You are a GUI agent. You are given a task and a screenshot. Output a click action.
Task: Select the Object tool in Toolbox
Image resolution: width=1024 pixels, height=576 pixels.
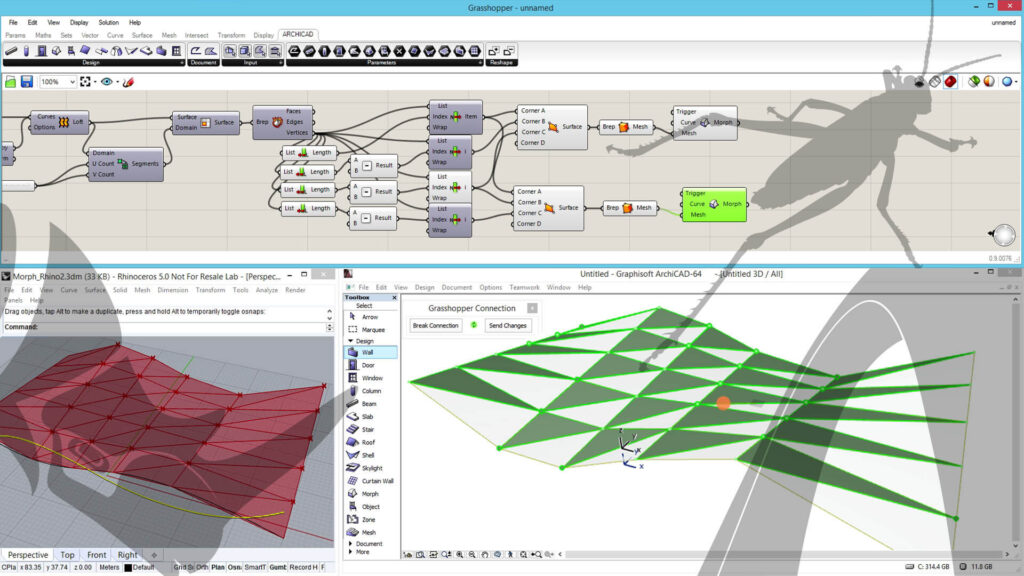click(x=370, y=507)
